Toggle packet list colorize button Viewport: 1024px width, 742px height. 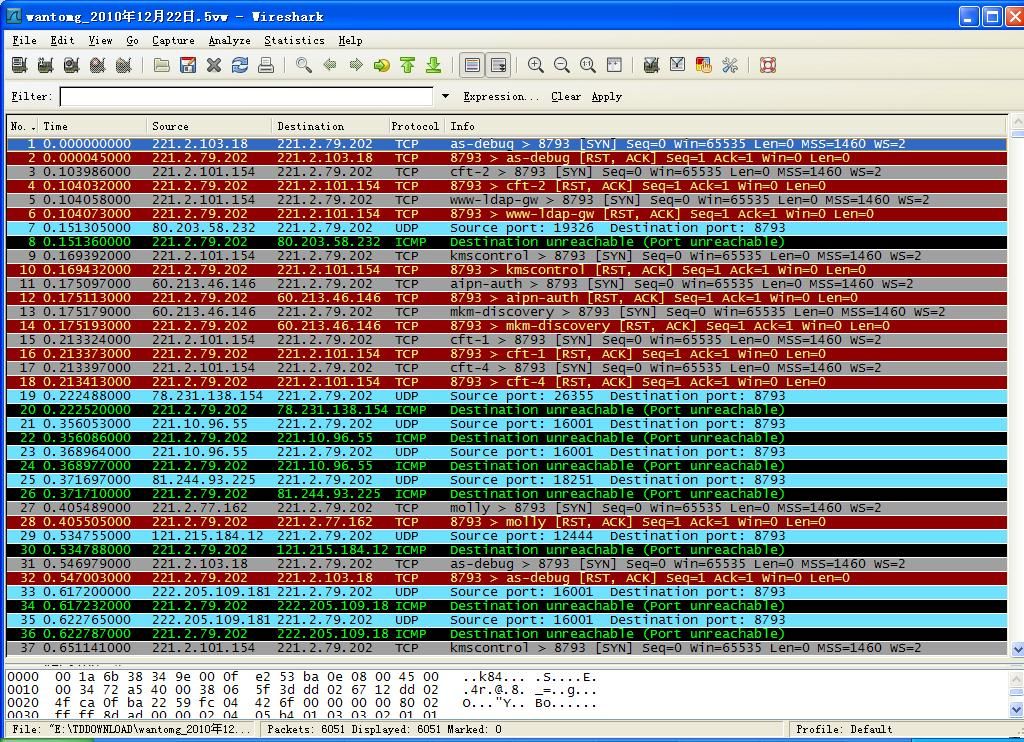tap(472, 65)
